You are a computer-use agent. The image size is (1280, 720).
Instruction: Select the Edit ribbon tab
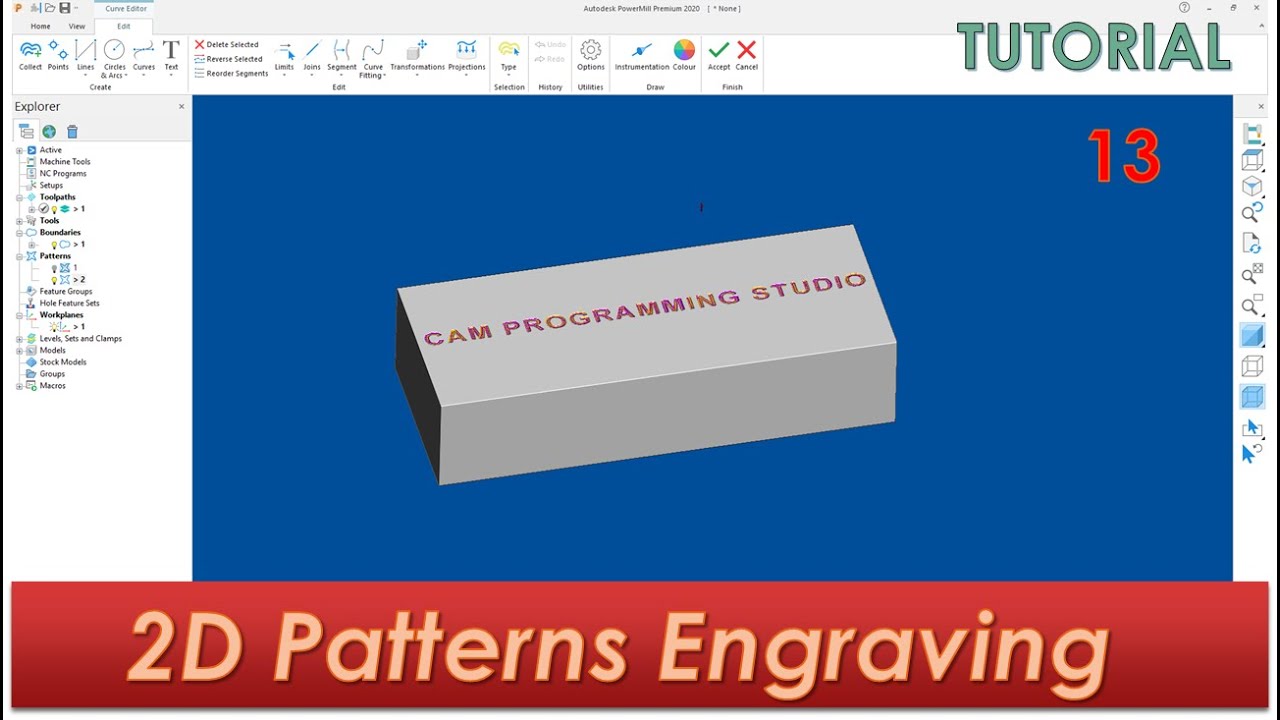(x=123, y=26)
